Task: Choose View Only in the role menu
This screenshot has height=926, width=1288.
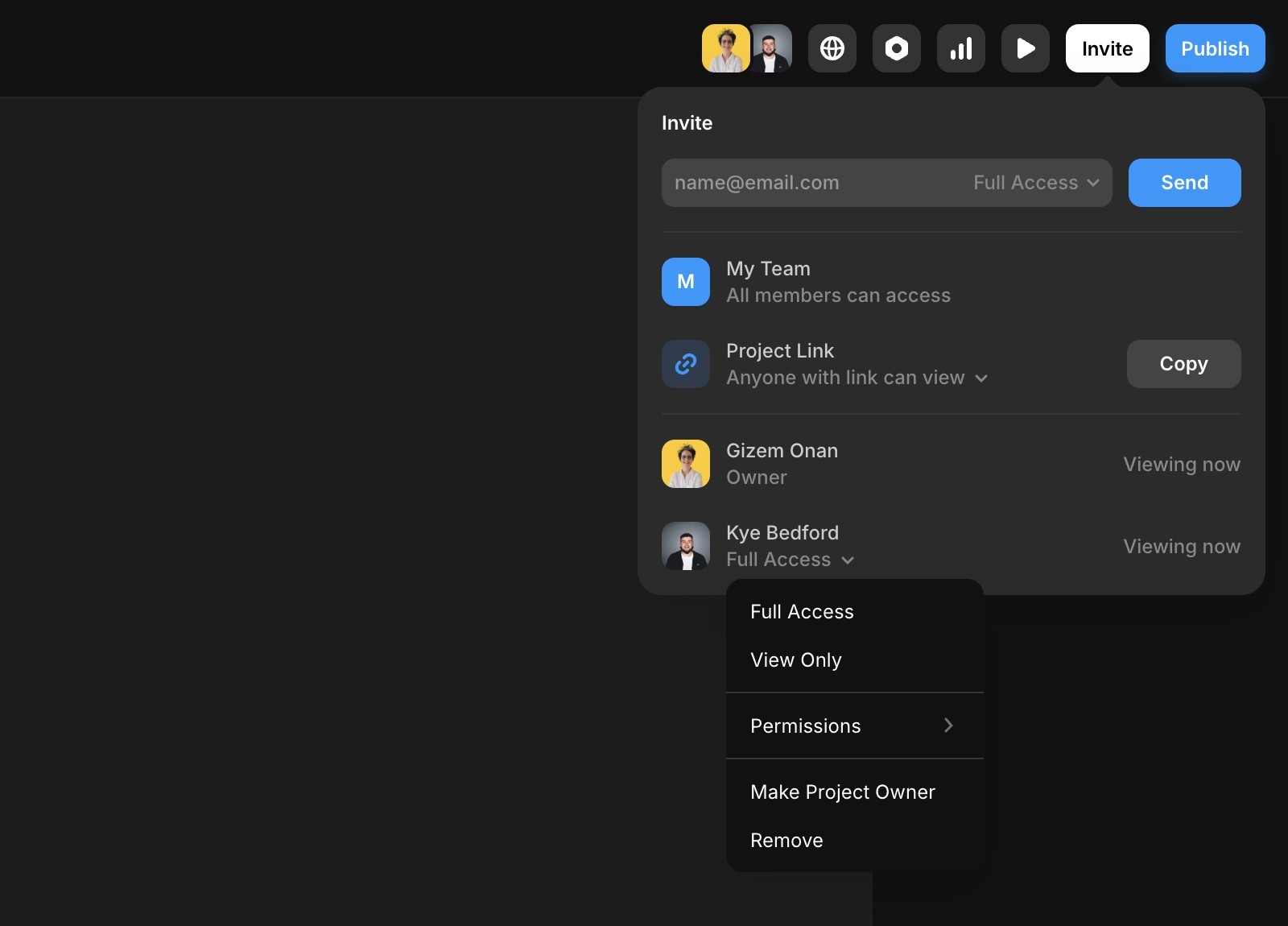Action: click(x=855, y=659)
